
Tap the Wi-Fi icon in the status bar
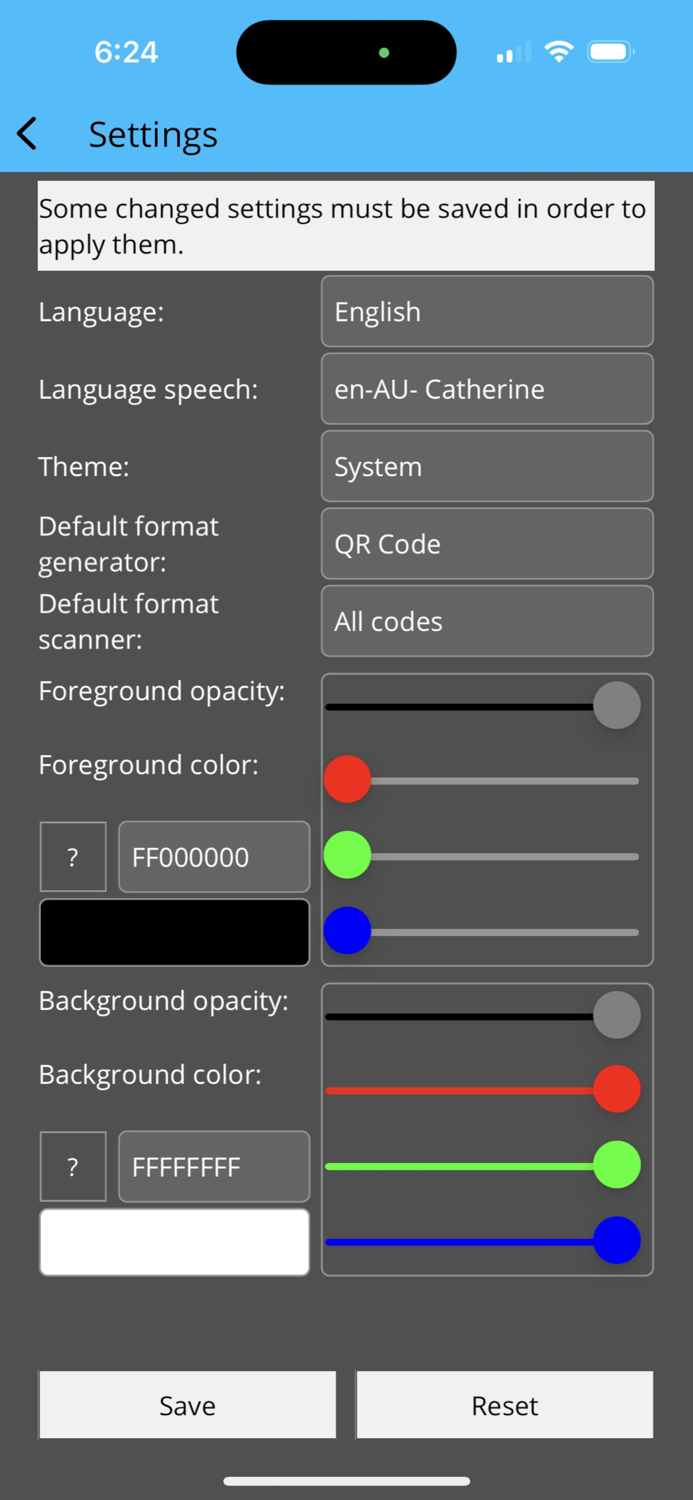coord(560,51)
